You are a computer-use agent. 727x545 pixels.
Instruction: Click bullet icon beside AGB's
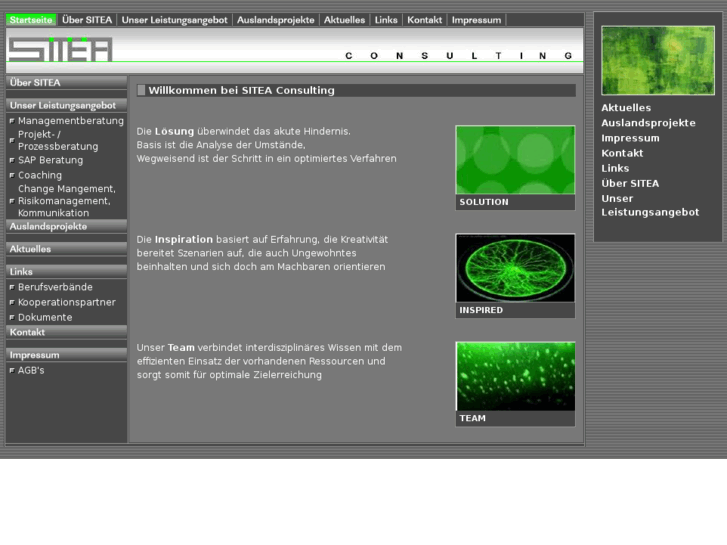click(12, 371)
